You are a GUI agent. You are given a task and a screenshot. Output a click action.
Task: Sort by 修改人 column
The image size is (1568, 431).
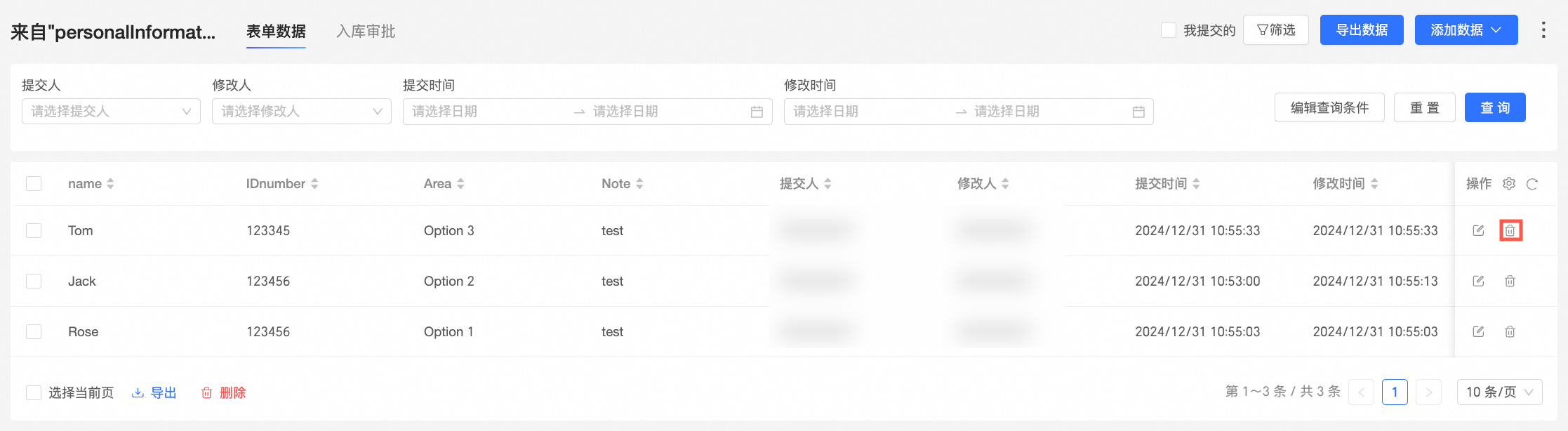click(x=1005, y=183)
